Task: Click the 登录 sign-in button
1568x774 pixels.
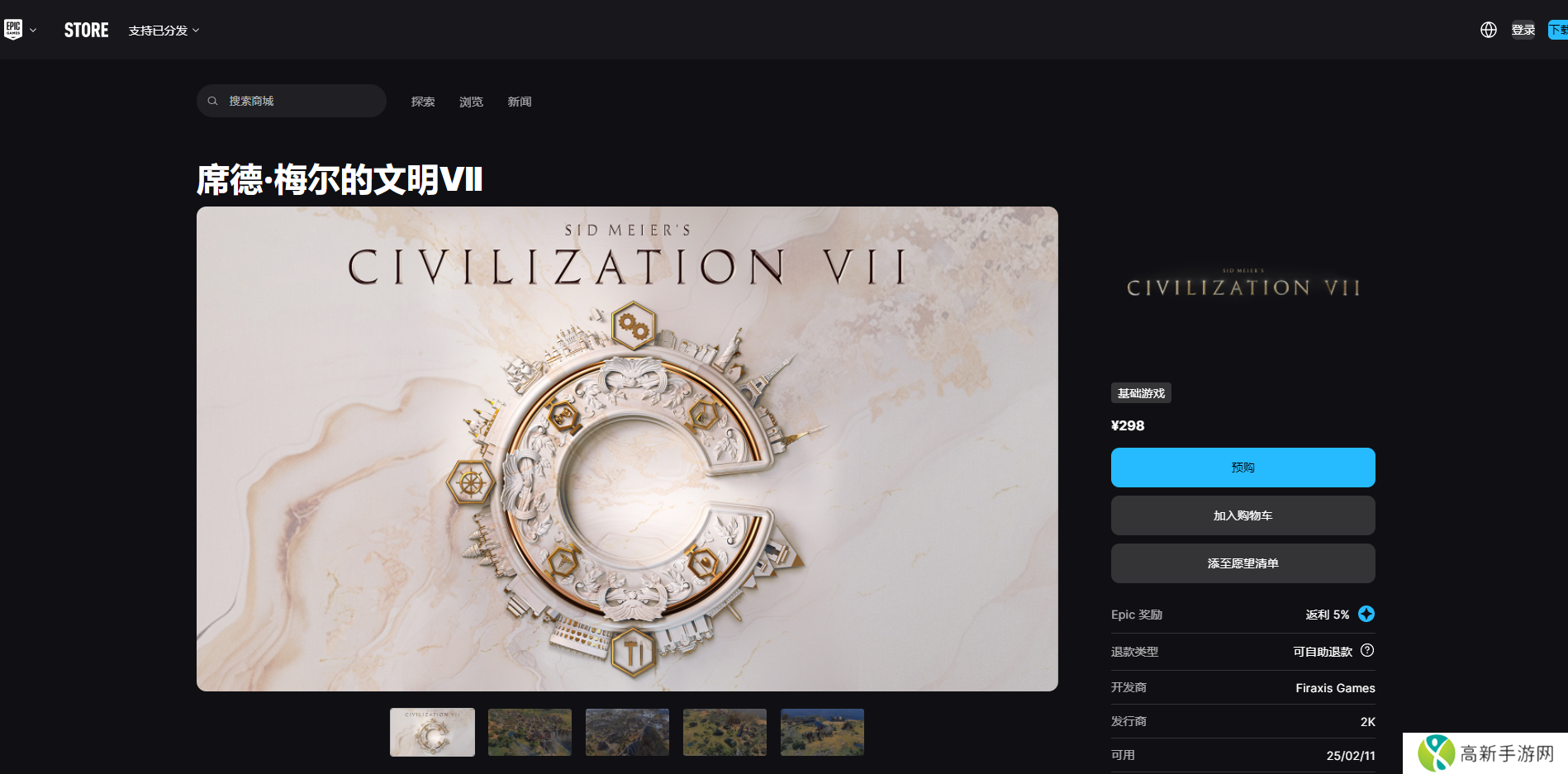Action: [1523, 30]
